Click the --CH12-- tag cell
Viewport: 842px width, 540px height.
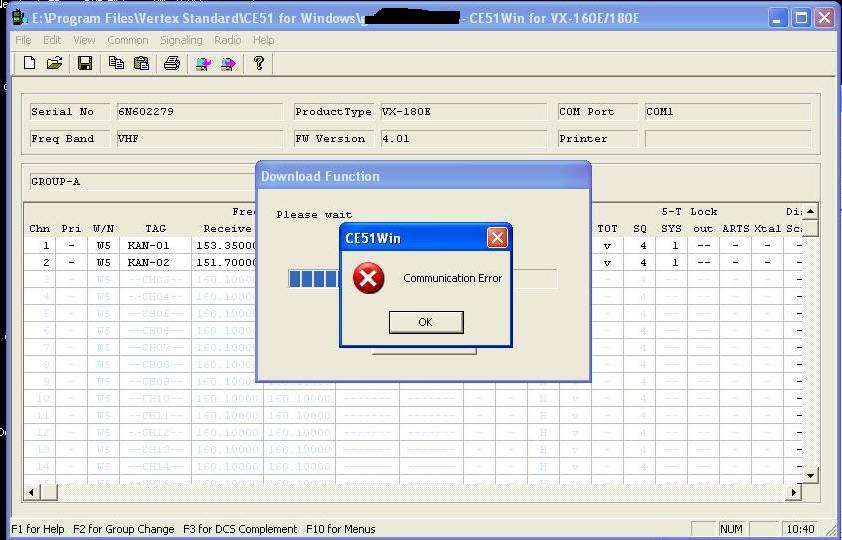click(x=155, y=432)
